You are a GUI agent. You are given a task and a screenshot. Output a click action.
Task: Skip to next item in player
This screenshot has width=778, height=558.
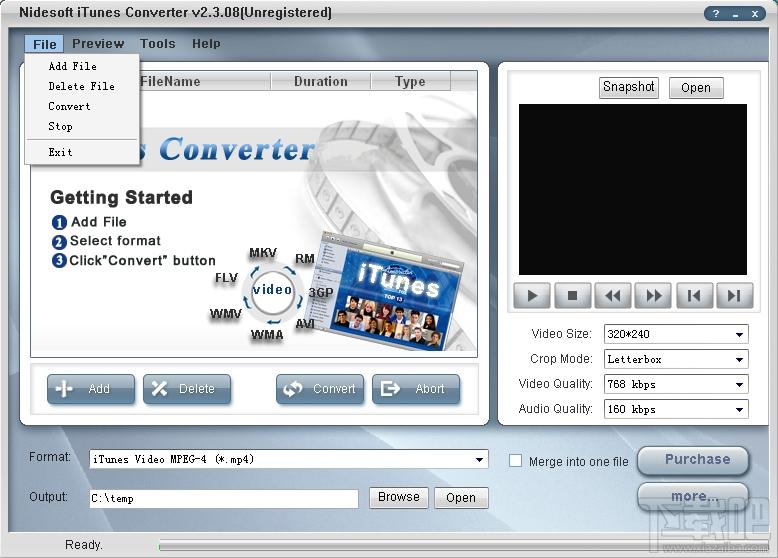(x=735, y=296)
